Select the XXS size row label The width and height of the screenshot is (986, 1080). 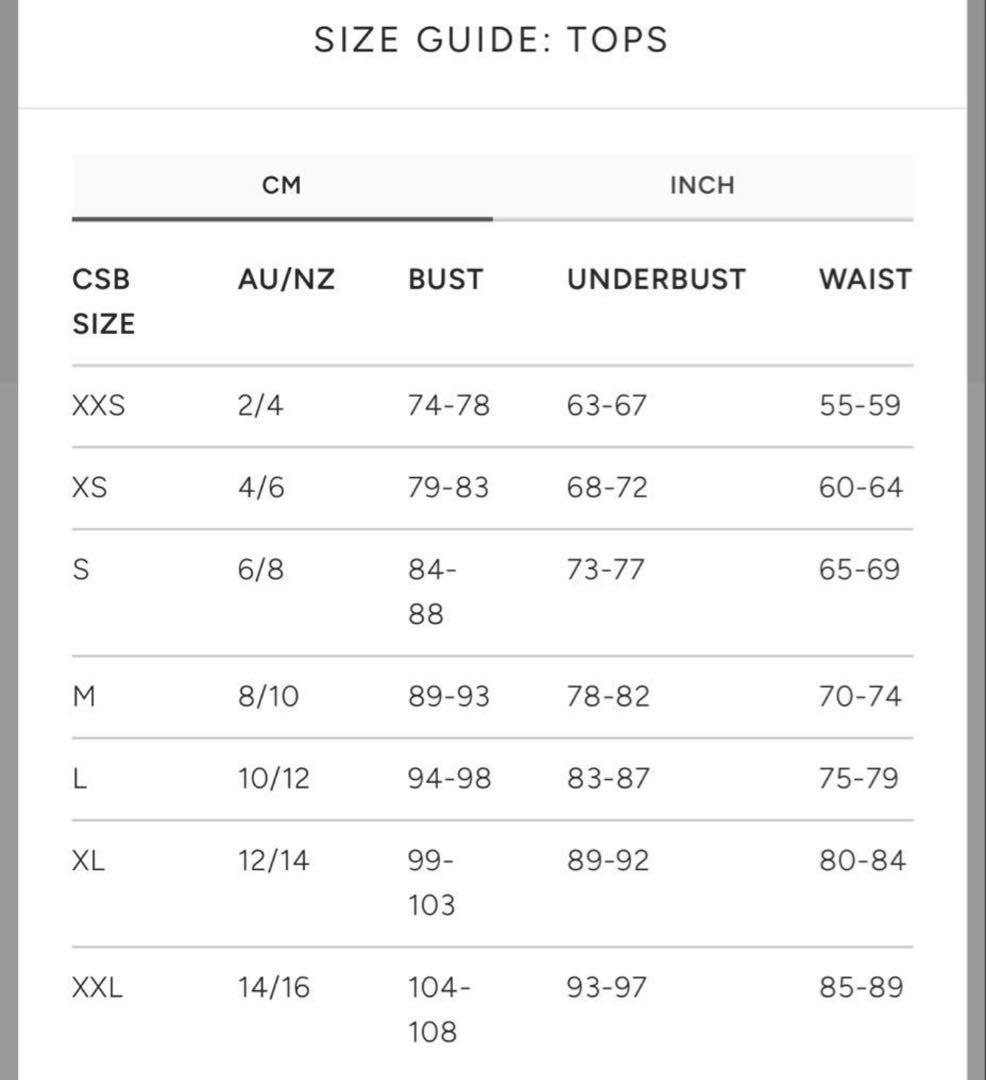point(99,406)
